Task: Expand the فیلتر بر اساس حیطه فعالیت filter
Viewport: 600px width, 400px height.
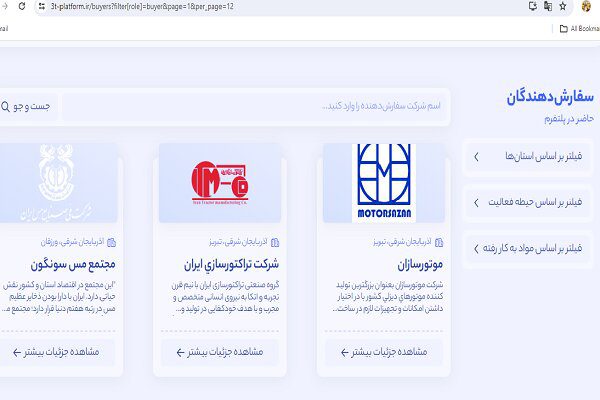Action: (528, 202)
